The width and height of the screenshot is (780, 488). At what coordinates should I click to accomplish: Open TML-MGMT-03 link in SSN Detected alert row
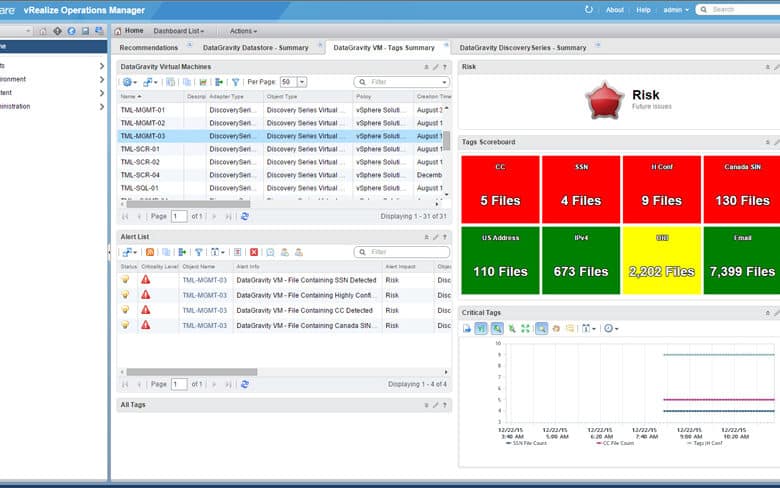point(204,280)
